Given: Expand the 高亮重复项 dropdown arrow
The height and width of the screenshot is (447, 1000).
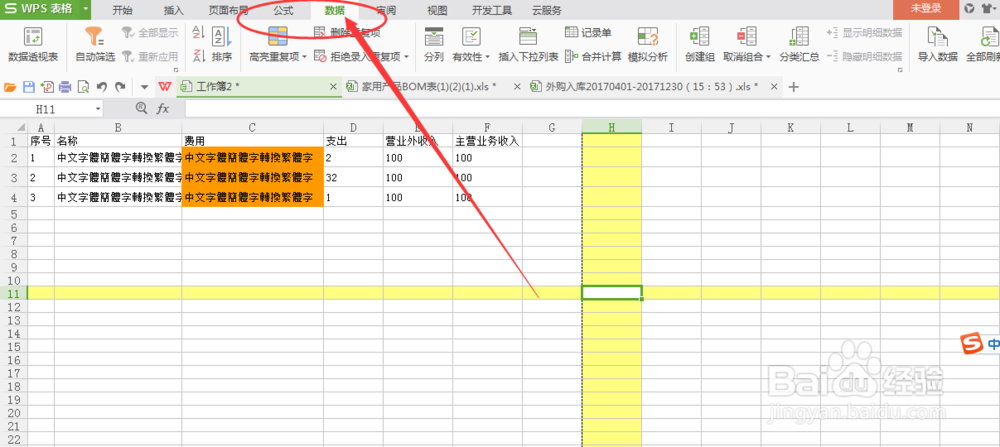Looking at the screenshot, I should point(304,57).
